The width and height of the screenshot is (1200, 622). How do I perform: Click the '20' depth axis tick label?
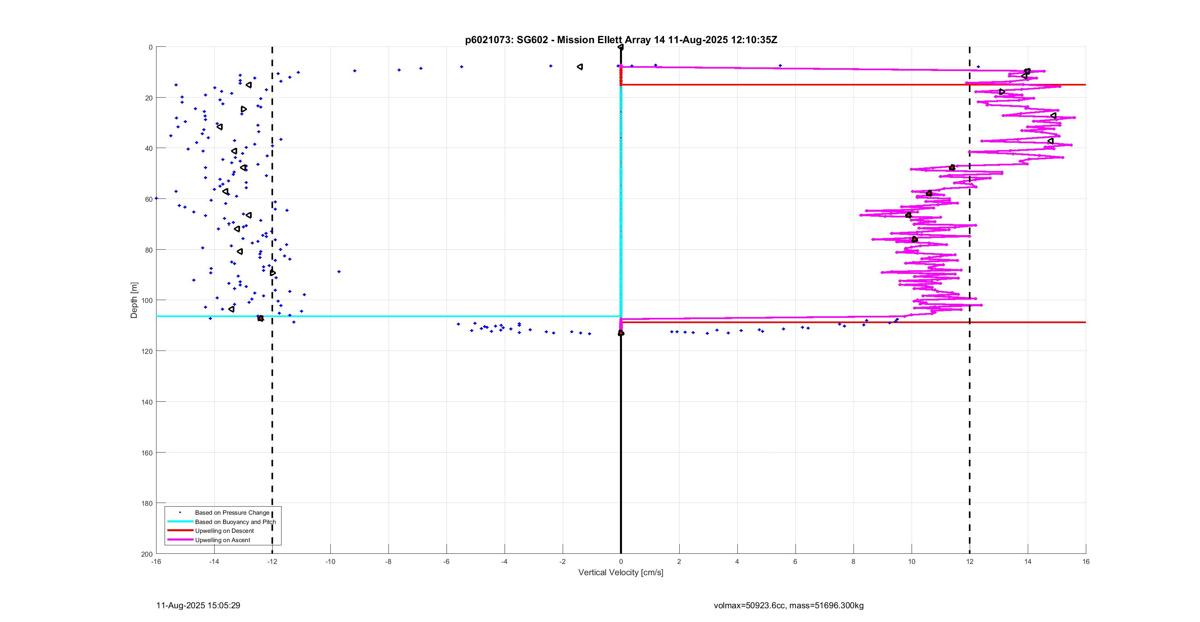148,98
